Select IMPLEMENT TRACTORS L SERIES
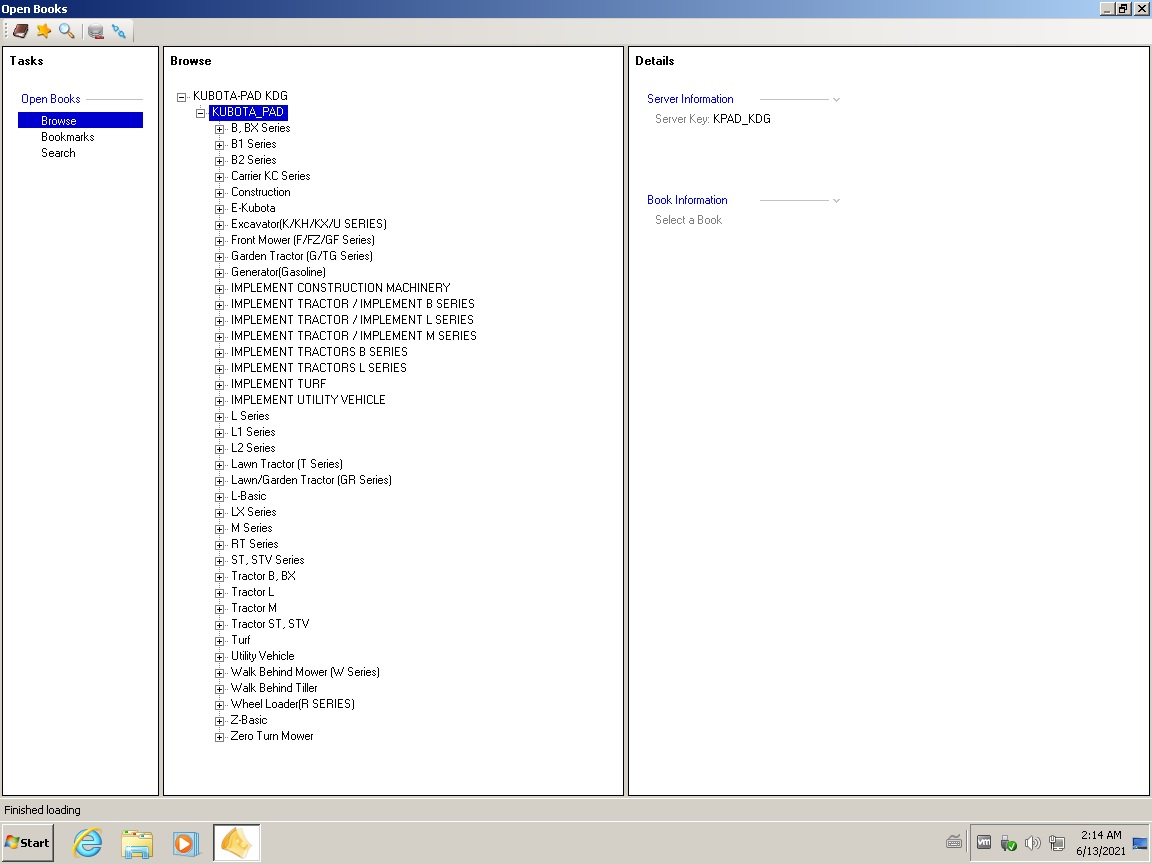Viewport: 1152px width, 864px height. (x=318, y=367)
